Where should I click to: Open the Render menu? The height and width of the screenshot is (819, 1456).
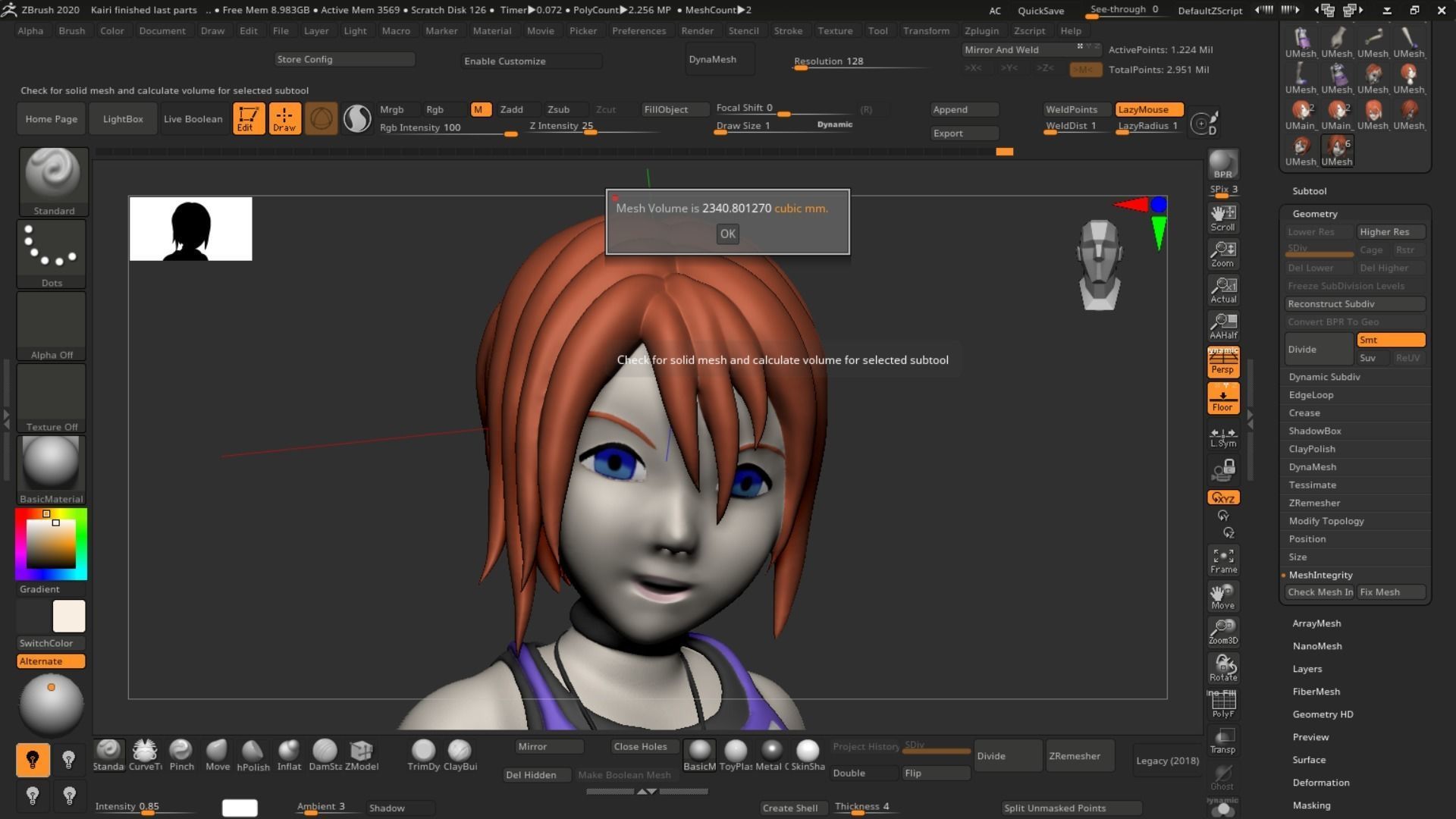[x=697, y=30]
